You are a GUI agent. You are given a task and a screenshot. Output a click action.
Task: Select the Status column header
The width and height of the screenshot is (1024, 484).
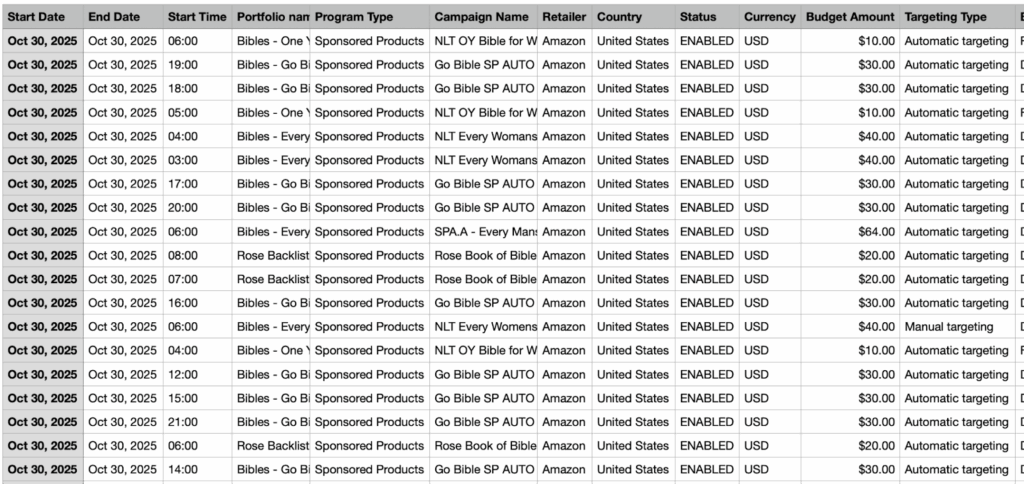pyautogui.click(x=698, y=17)
